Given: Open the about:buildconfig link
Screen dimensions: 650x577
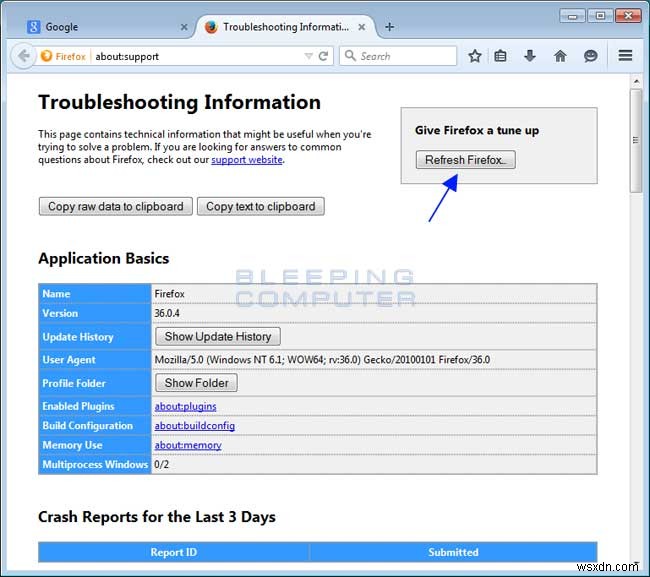Looking at the screenshot, I should click(x=194, y=426).
